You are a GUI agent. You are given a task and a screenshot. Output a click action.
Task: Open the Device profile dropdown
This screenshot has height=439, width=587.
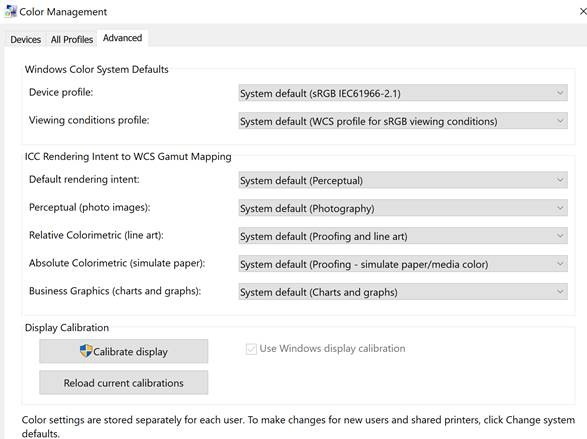403,93
